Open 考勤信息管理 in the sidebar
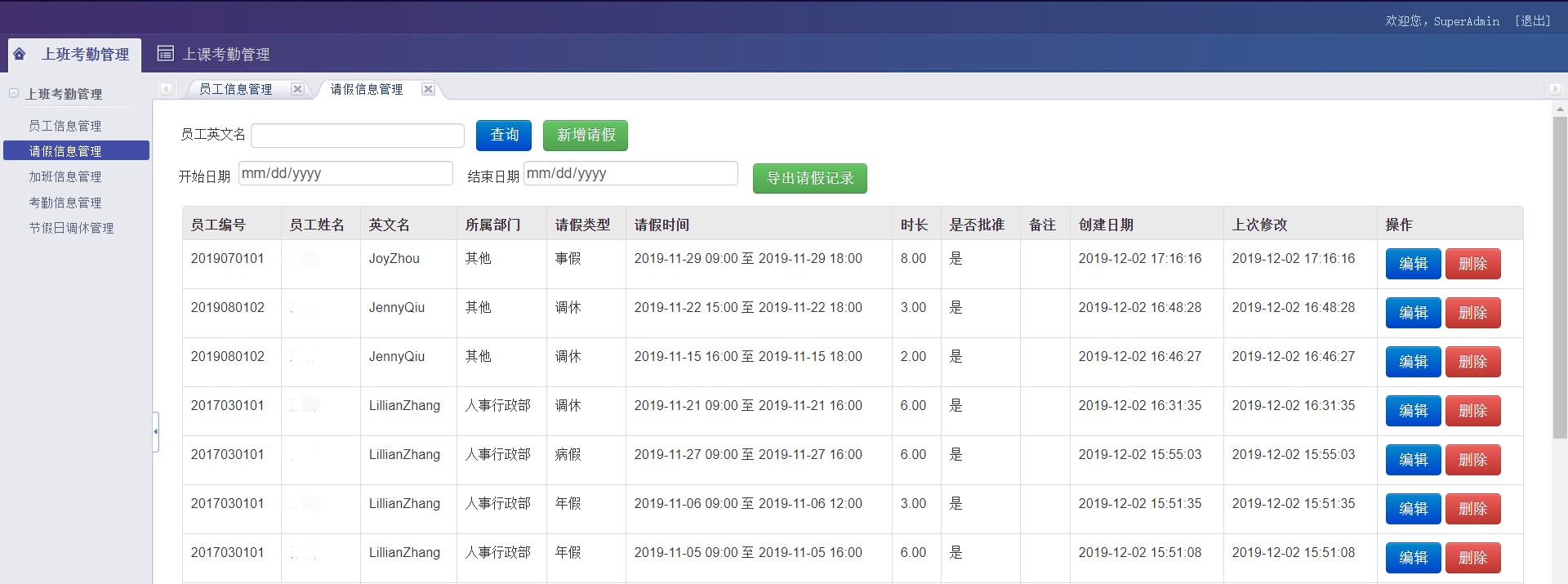Viewport: 1568px width, 584px height. [x=65, y=203]
